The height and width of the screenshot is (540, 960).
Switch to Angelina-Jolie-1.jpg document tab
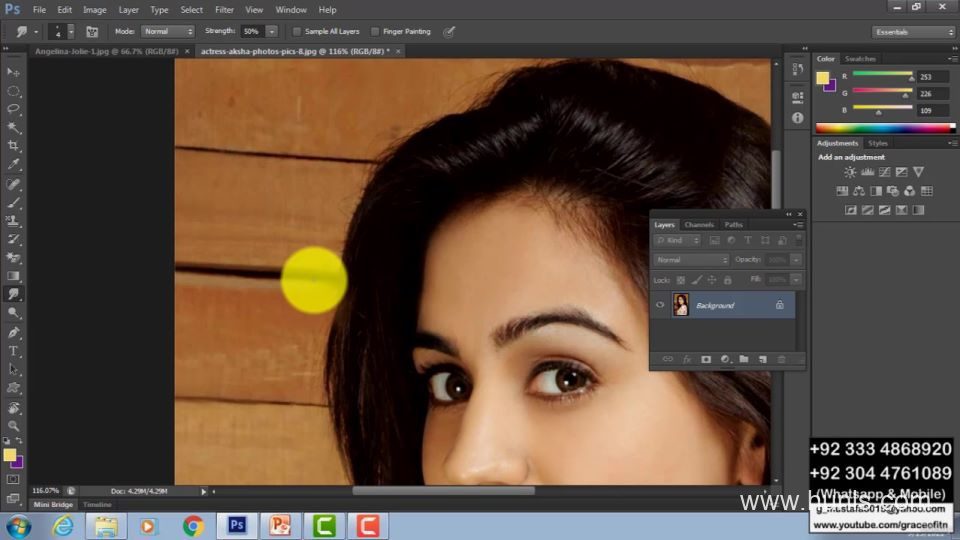tap(107, 51)
